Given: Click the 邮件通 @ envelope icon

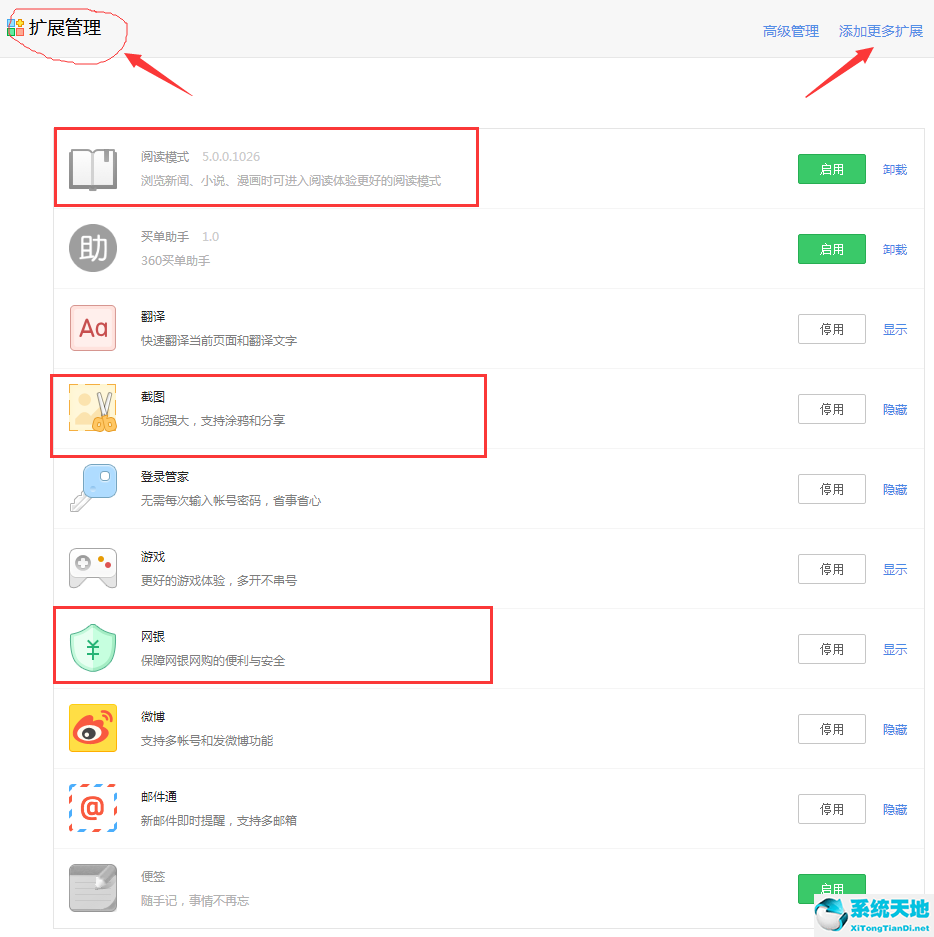Looking at the screenshot, I should pos(93,808).
